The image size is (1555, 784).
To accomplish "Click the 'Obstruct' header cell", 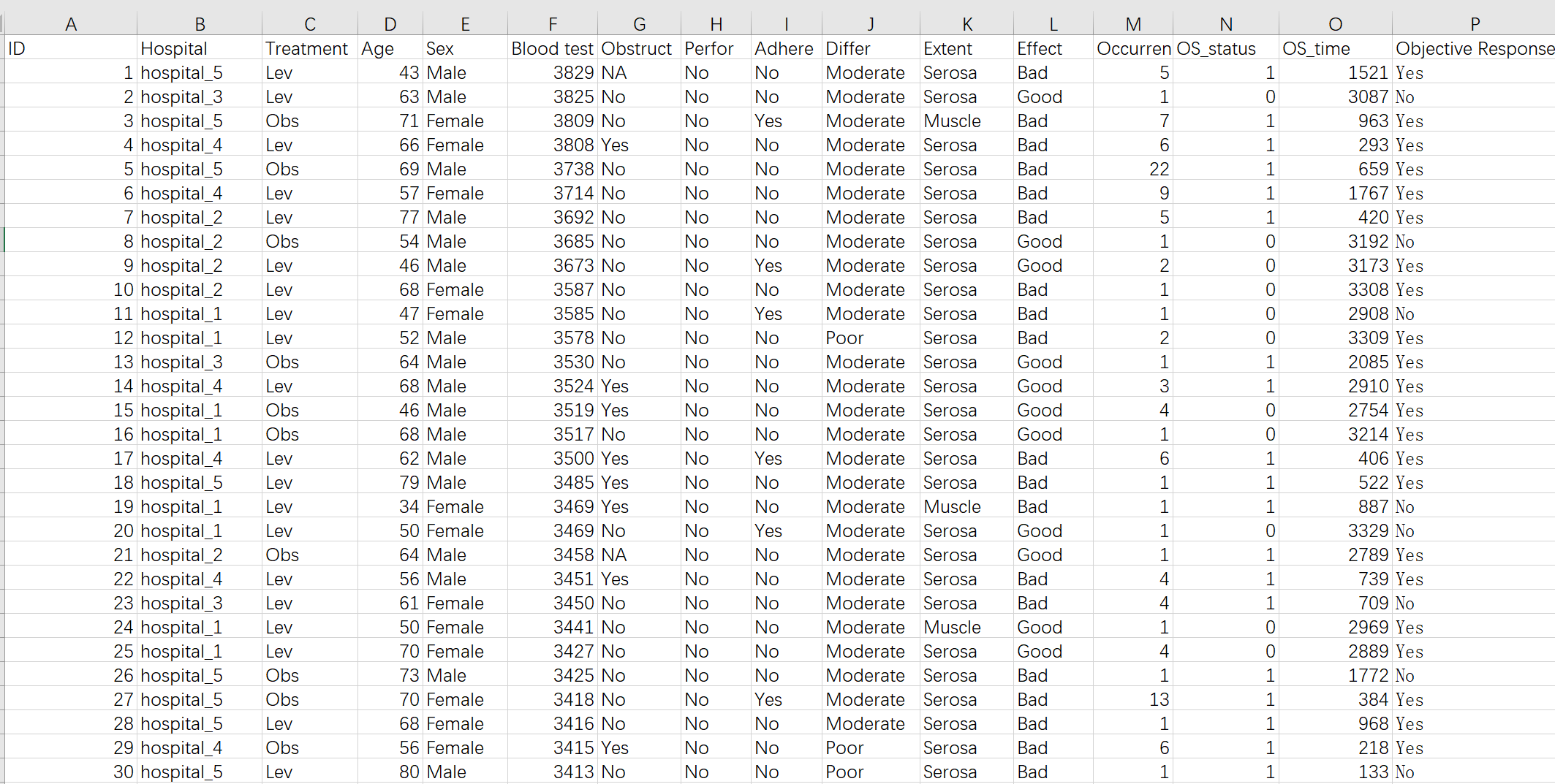I will (639, 48).
